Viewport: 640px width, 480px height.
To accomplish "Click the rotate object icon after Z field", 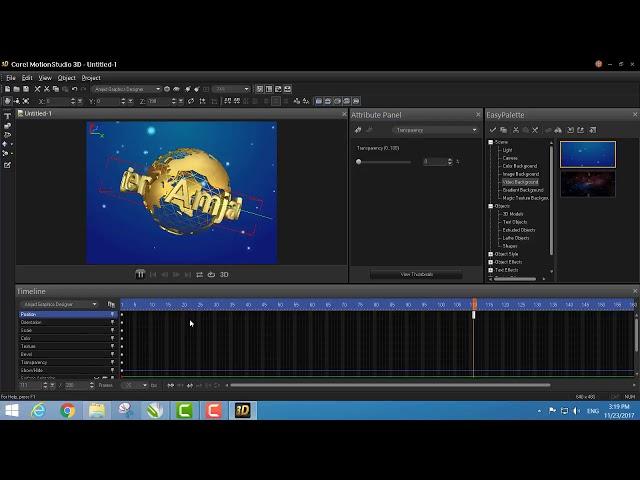I will click(191, 101).
